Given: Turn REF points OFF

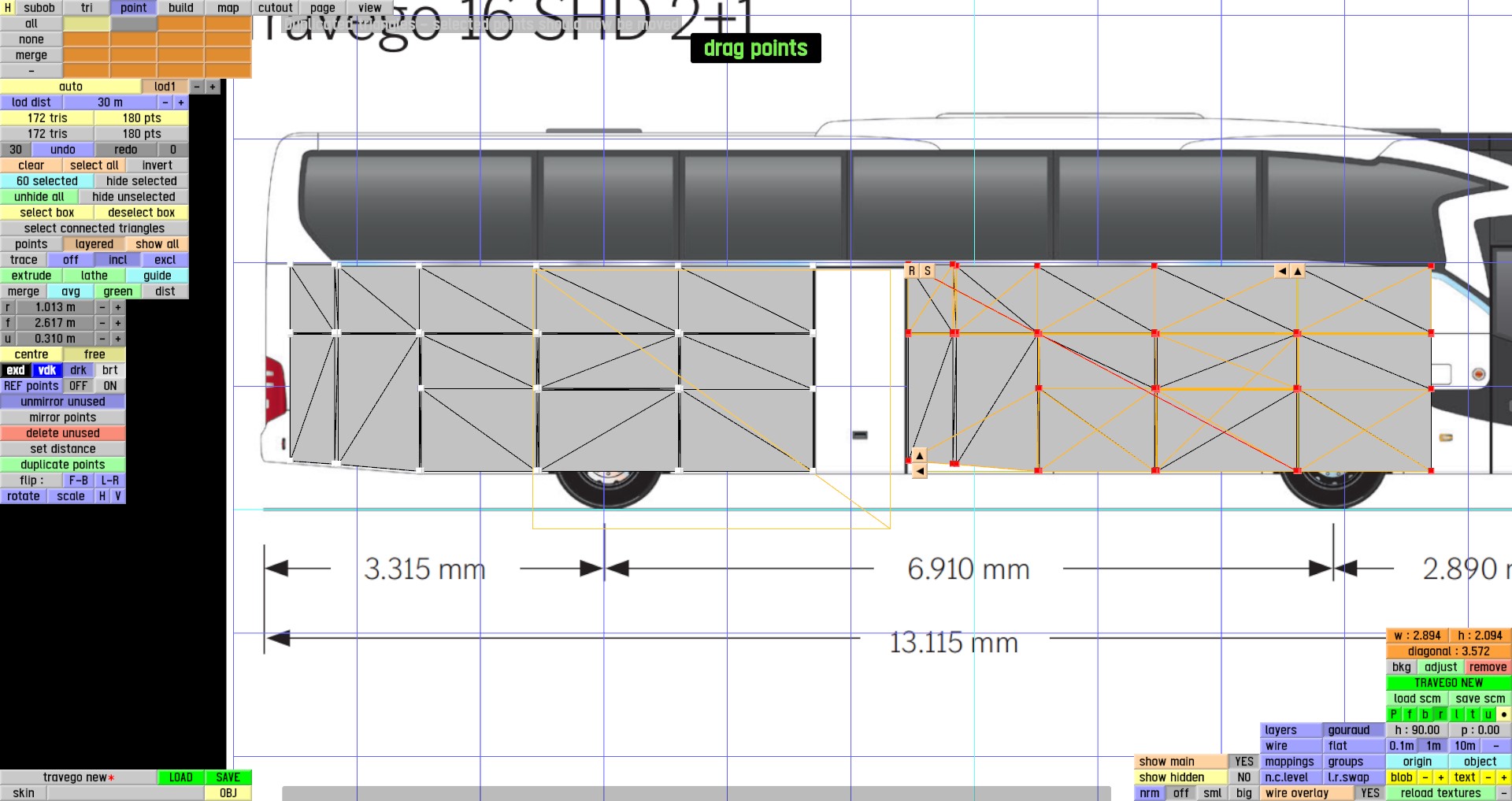Looking at the screenshot, I should coord(79,386).
